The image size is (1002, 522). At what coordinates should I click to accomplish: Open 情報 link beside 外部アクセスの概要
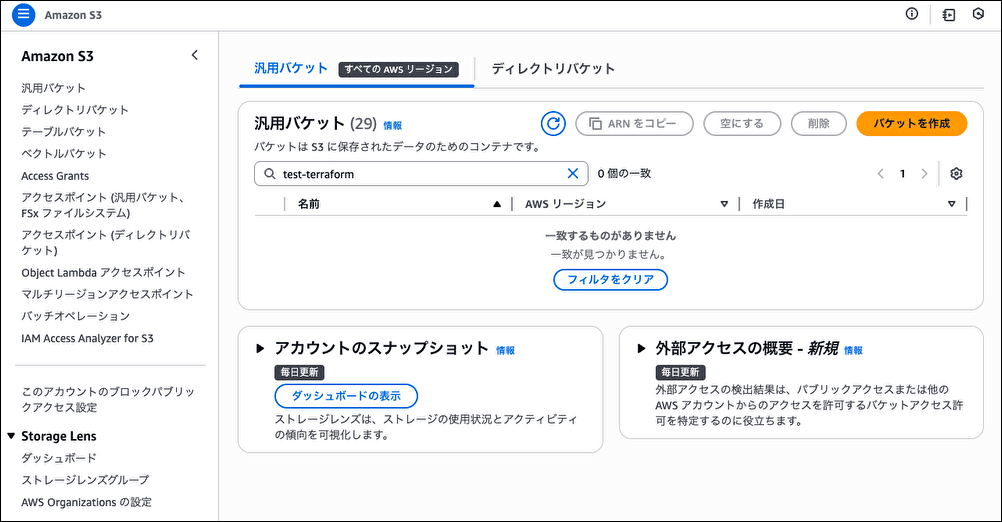click(853, 351)
